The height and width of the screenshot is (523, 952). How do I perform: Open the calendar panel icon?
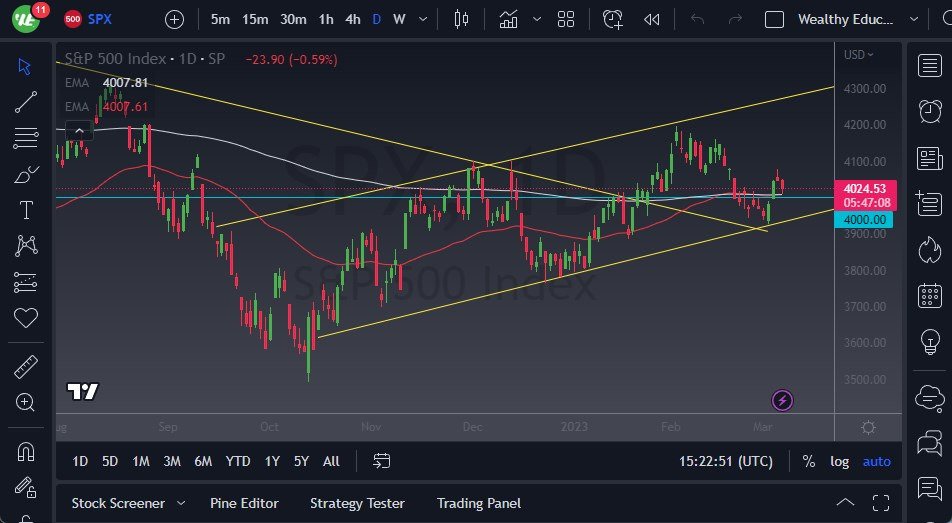[929, 296]
